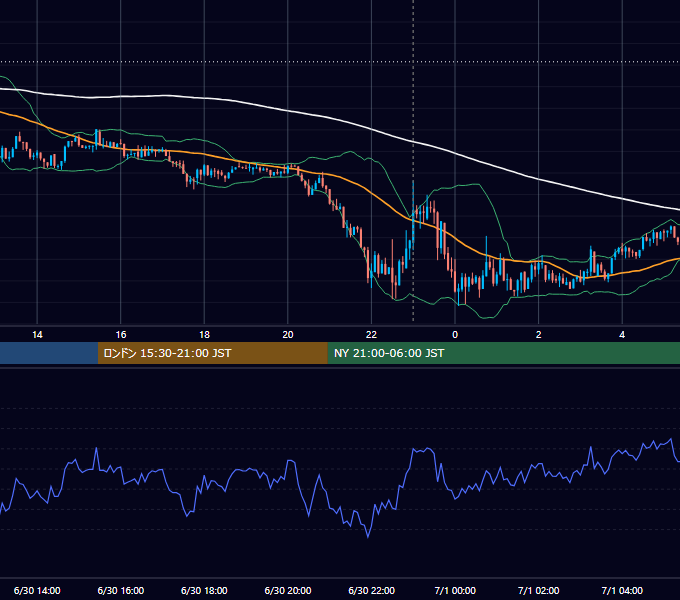Click the 18 hour axis label
680x600 pixels.
click(204, 335)
